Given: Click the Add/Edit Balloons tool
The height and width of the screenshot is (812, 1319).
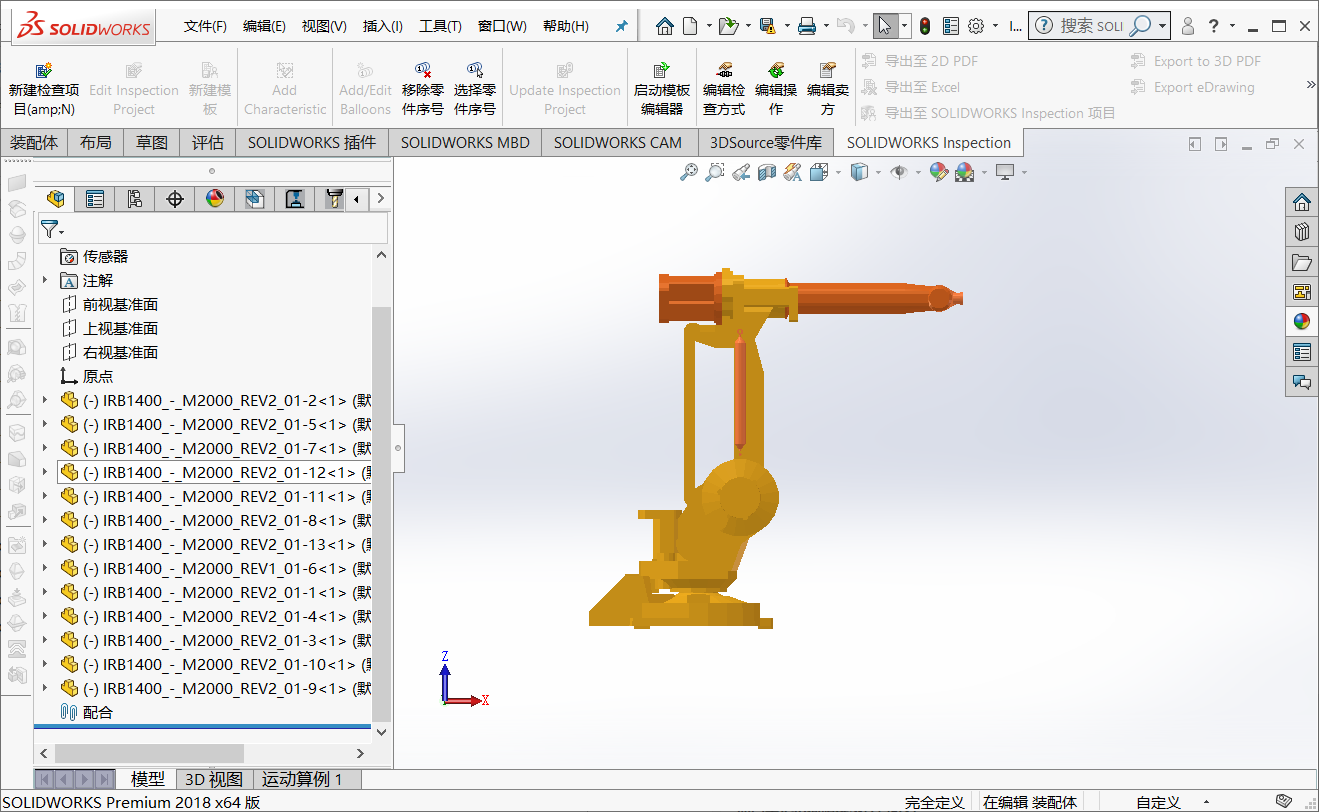Looking at the screenshot, I should tap(364, 87).
